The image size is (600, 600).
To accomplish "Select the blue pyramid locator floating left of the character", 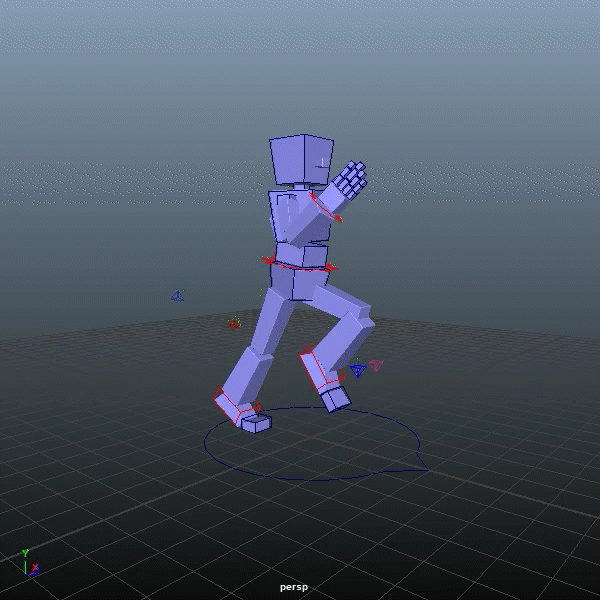I will 177,296.
